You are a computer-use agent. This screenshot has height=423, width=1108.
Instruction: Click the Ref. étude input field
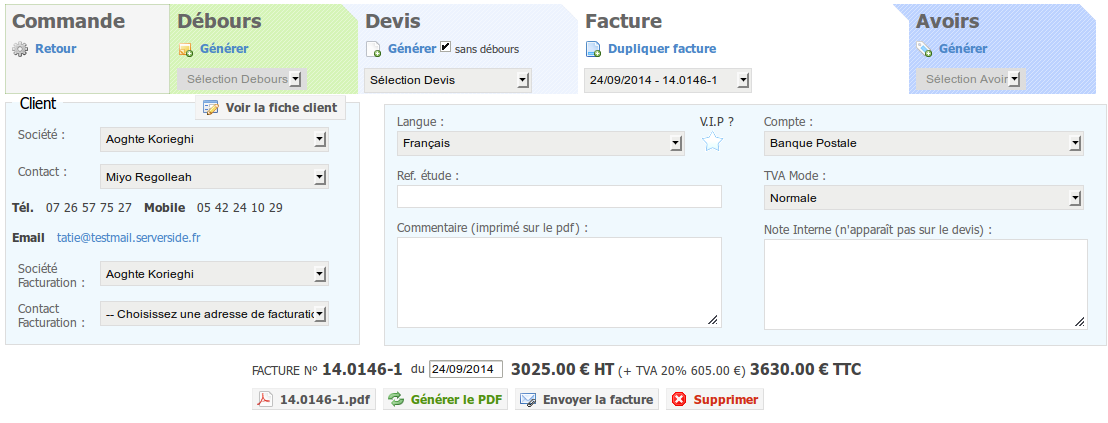[x=559, y=196]
